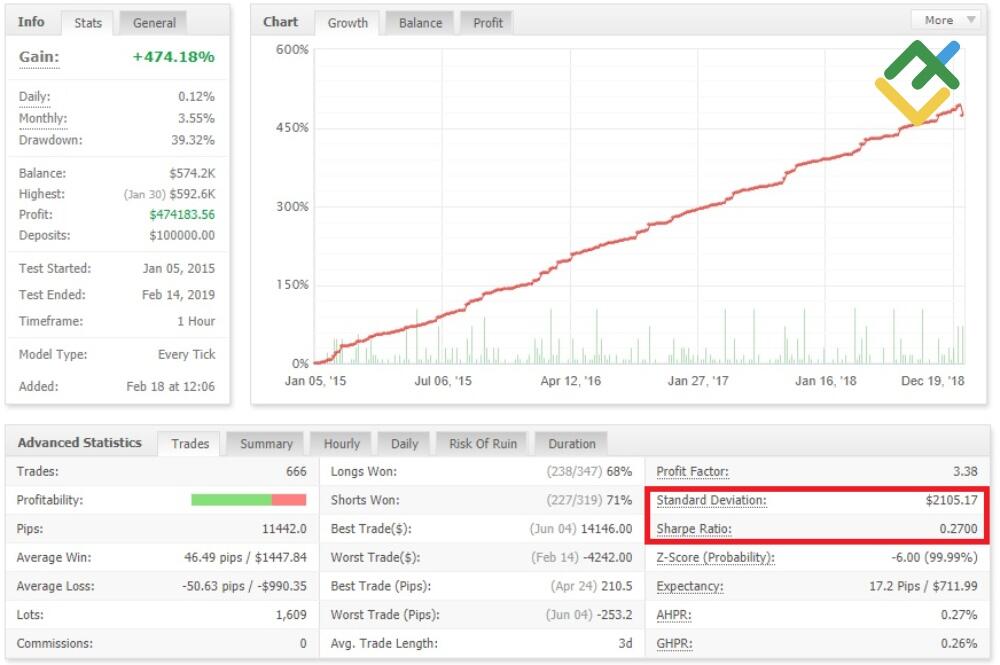The image size is (1000, 665).
Task: Switch to the Duration tab
Action: (571, 443)
